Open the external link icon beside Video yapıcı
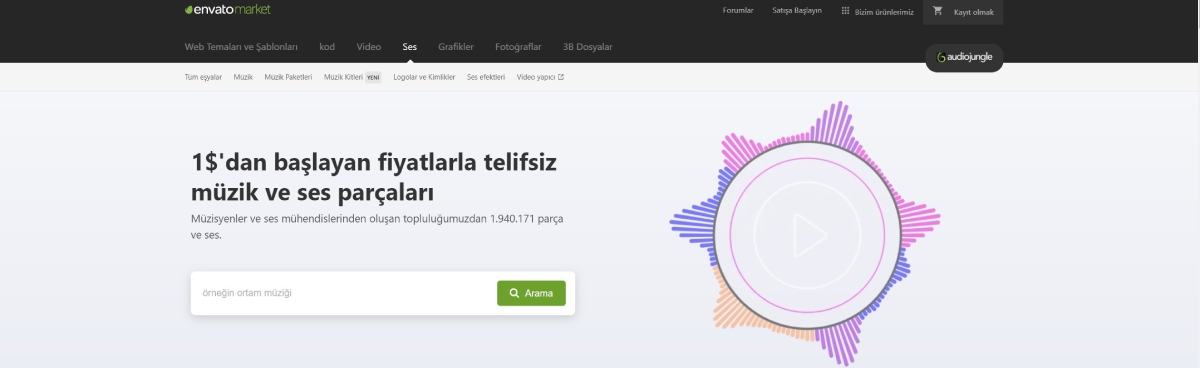The image size is (1200, 368). pos(560,77)
